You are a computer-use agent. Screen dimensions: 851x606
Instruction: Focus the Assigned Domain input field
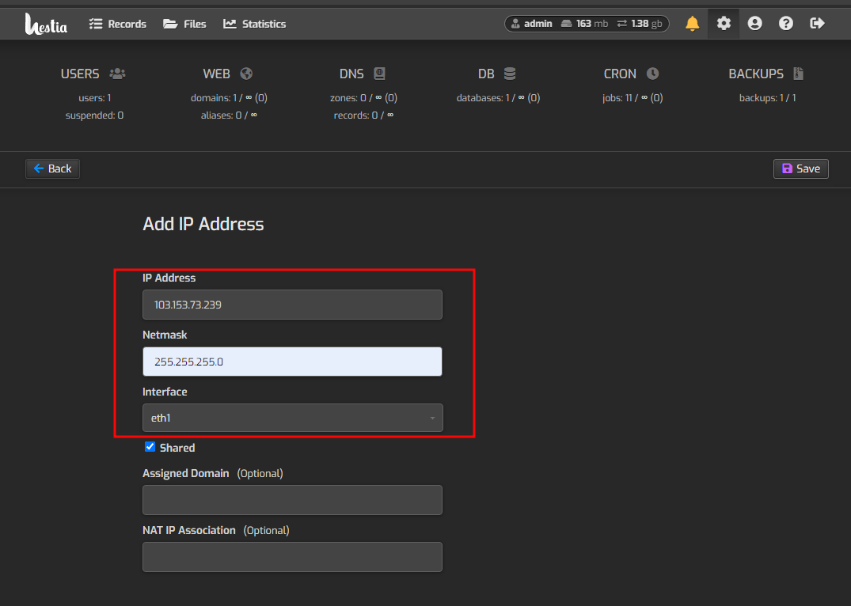pyautogui.click(x=293, y=500)
